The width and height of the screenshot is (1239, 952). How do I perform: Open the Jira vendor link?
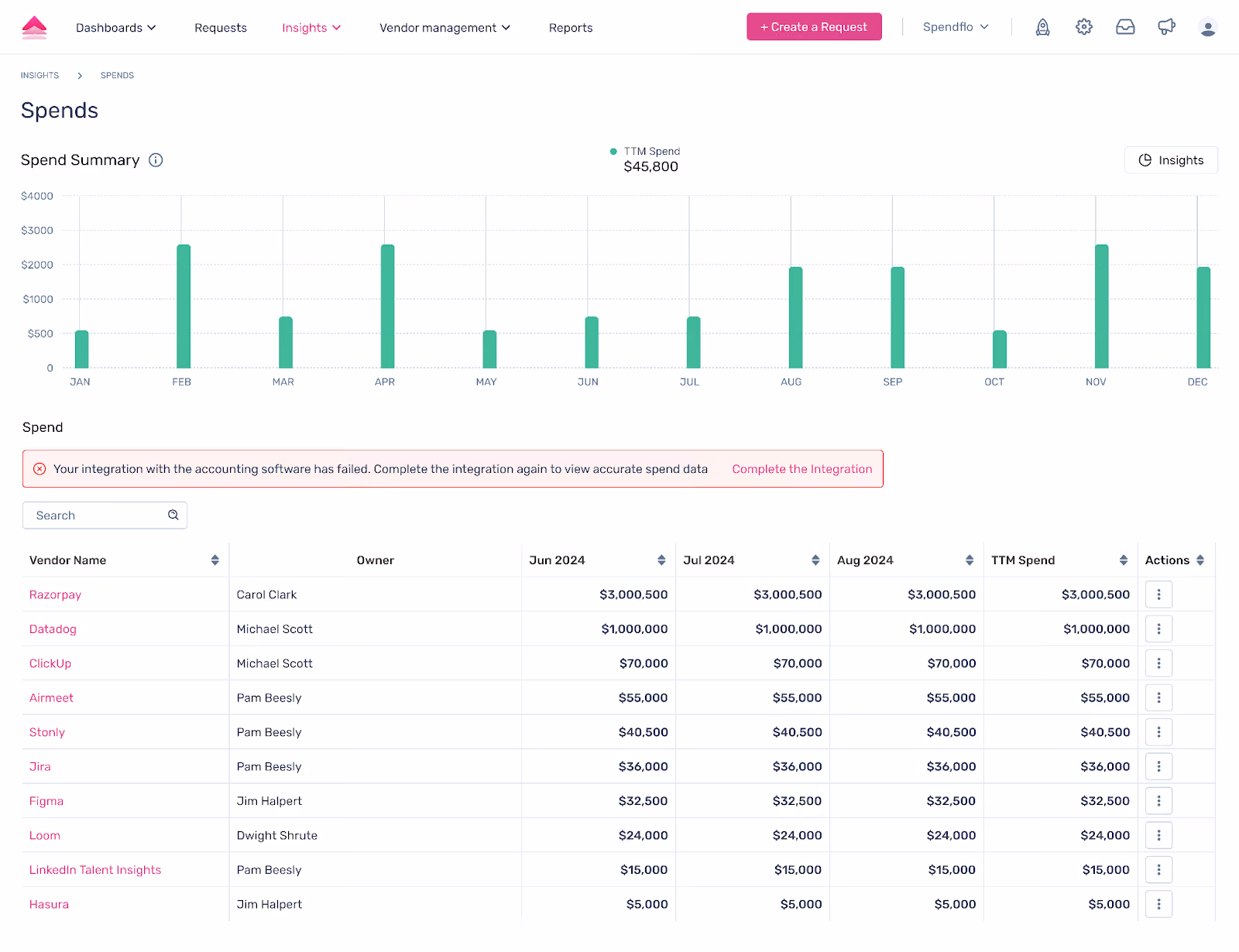[x=40, y=767]
